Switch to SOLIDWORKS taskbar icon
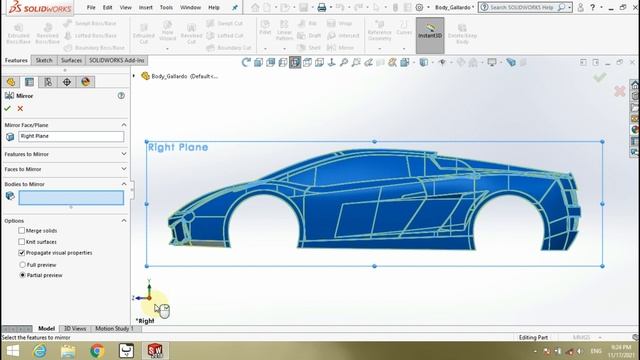640x360 pixels. tap(155, 351)
